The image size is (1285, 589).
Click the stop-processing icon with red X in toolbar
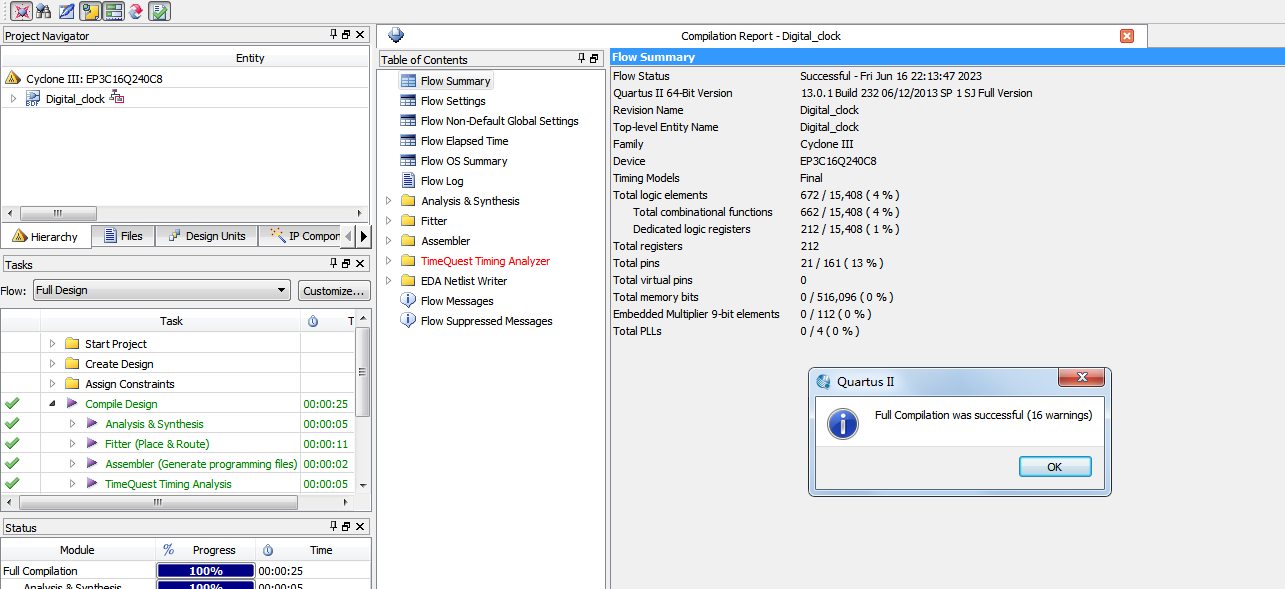pyautogui.click(x=21, y=11)
